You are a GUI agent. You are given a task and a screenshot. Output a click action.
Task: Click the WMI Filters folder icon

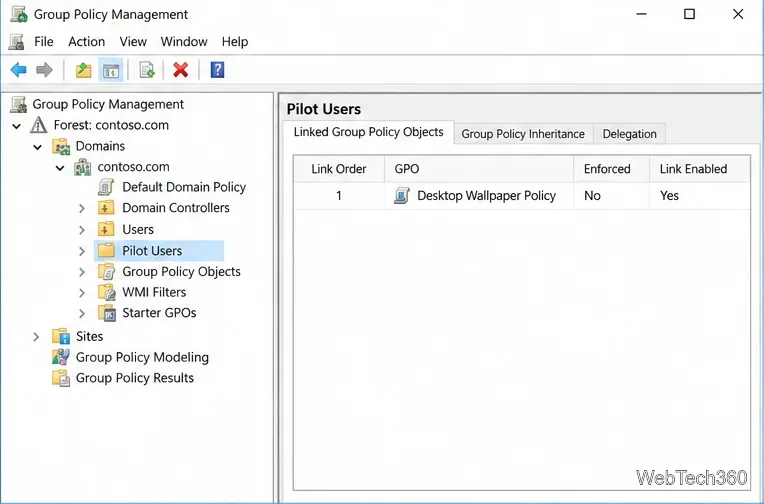(107, 292)
